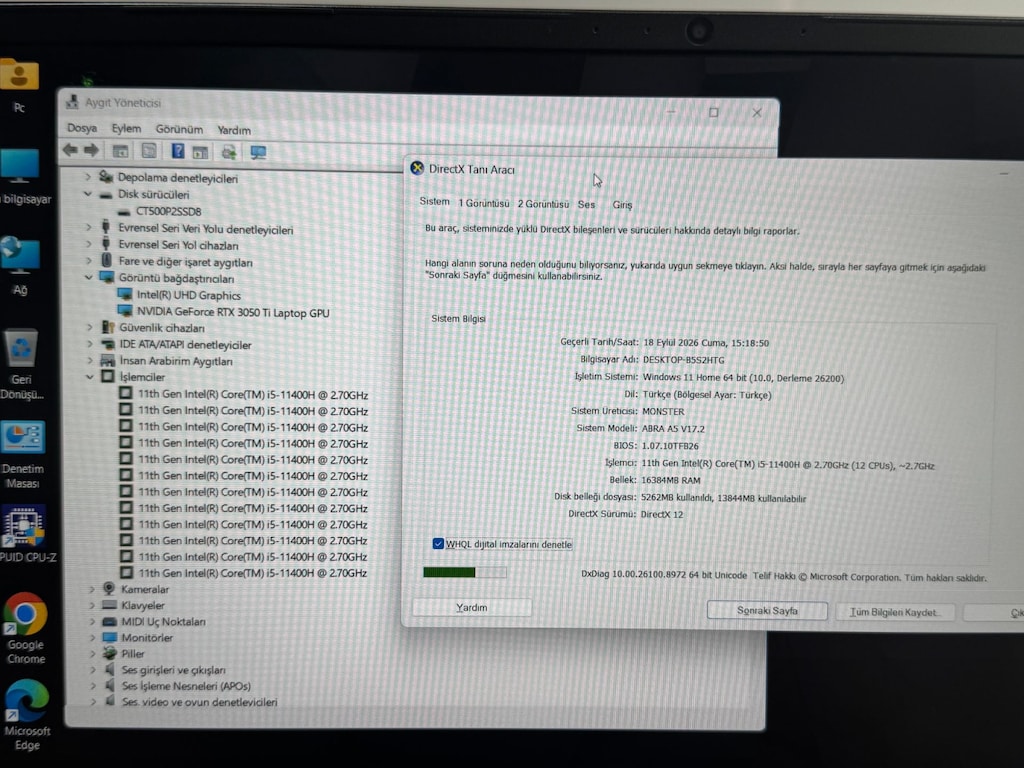This screenshot has width=1024, height=768.
Task: Switch to the 1 Görüntüsü tab
Action: point(483,203)
